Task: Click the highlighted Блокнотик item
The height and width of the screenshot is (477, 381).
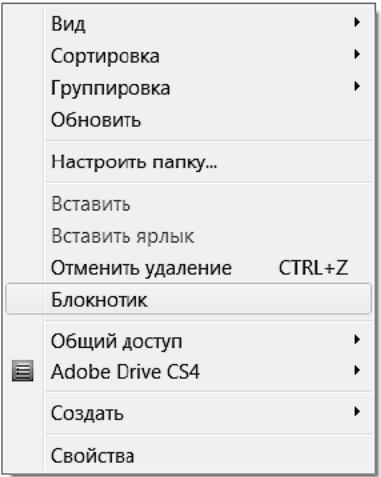Action: (x=189, y=299)
